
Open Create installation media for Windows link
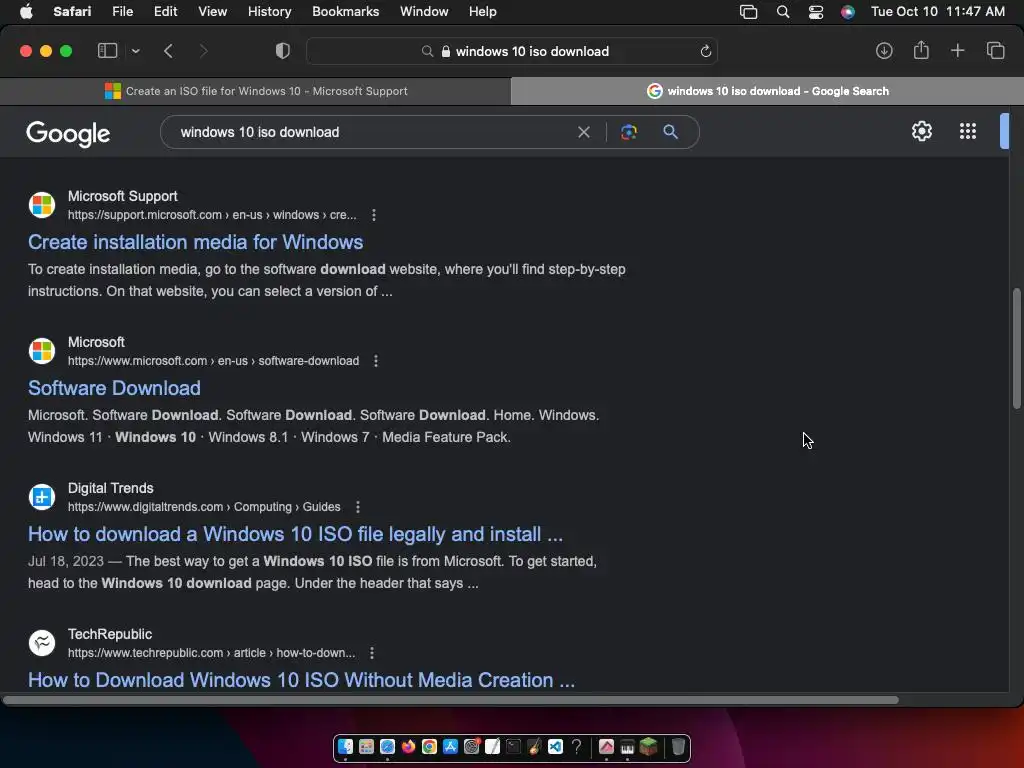click(195, 242)
